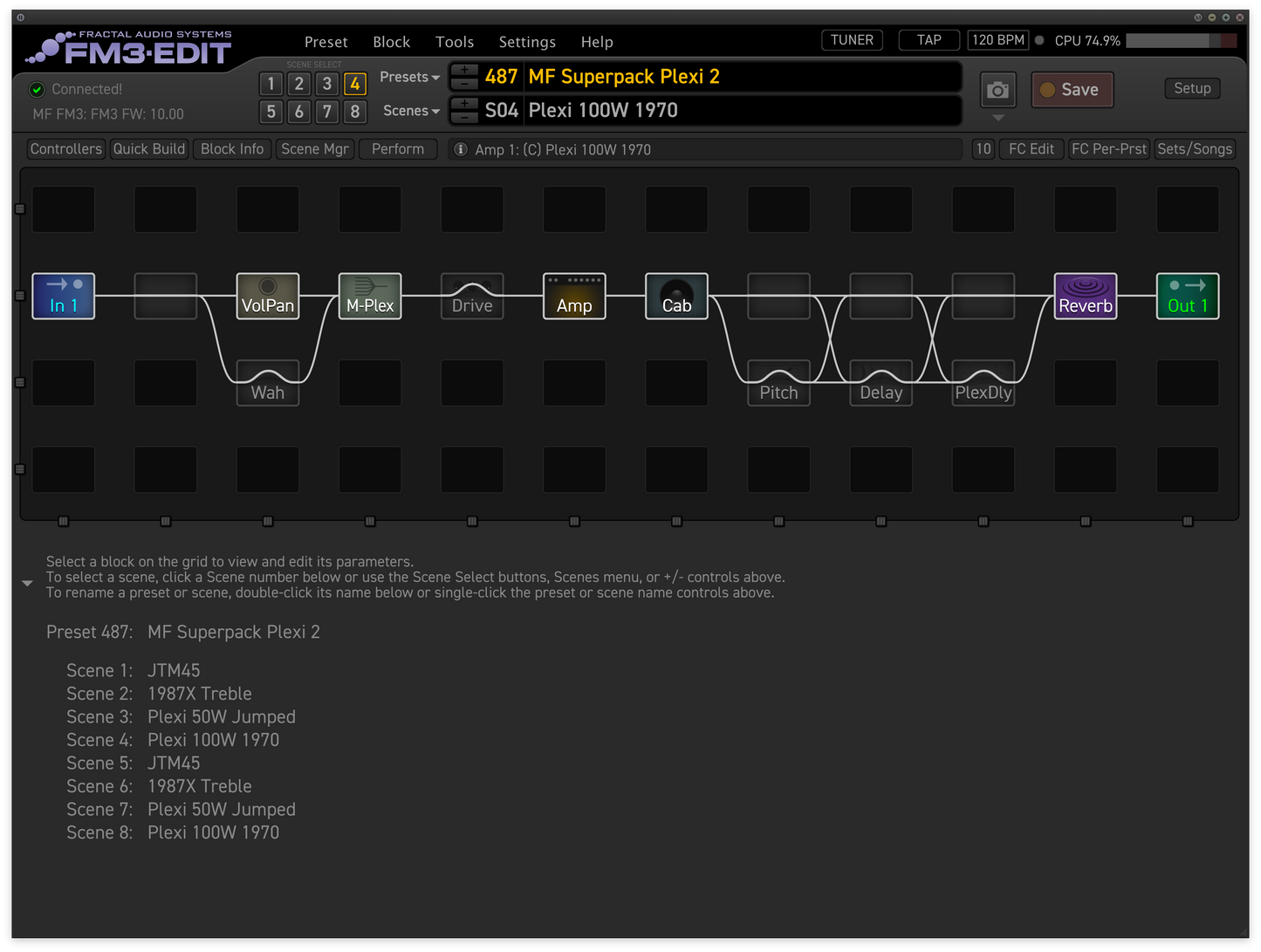The image size is (1261, 952).
Task: Click the info icon next to Amp 1
Action: [460, 148]
